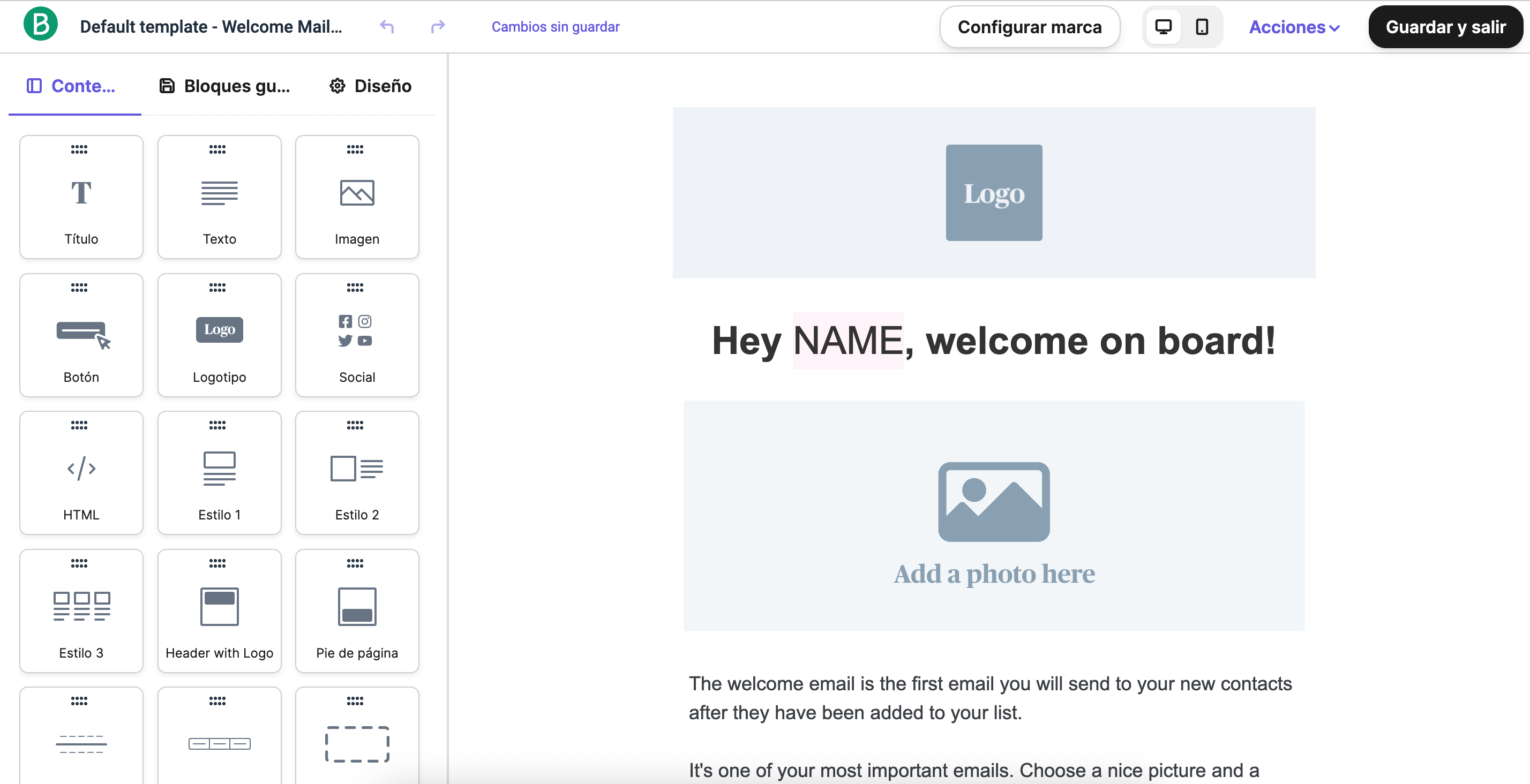Click the welcome email paragraph text
The width and height of the screenshot is (1530, 784).
[990, 698]
